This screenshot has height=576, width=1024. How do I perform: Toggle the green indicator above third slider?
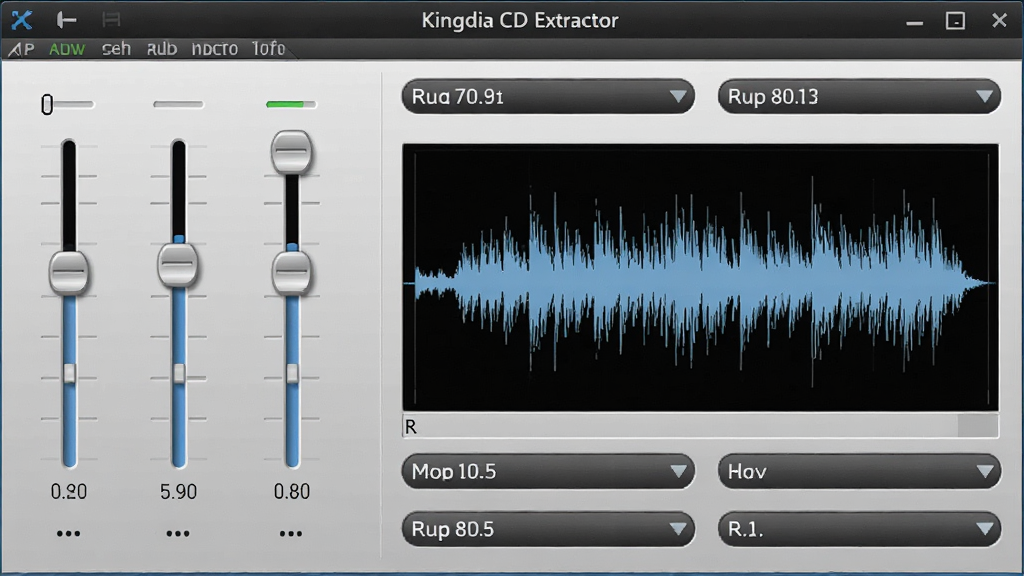click(291, 104)
